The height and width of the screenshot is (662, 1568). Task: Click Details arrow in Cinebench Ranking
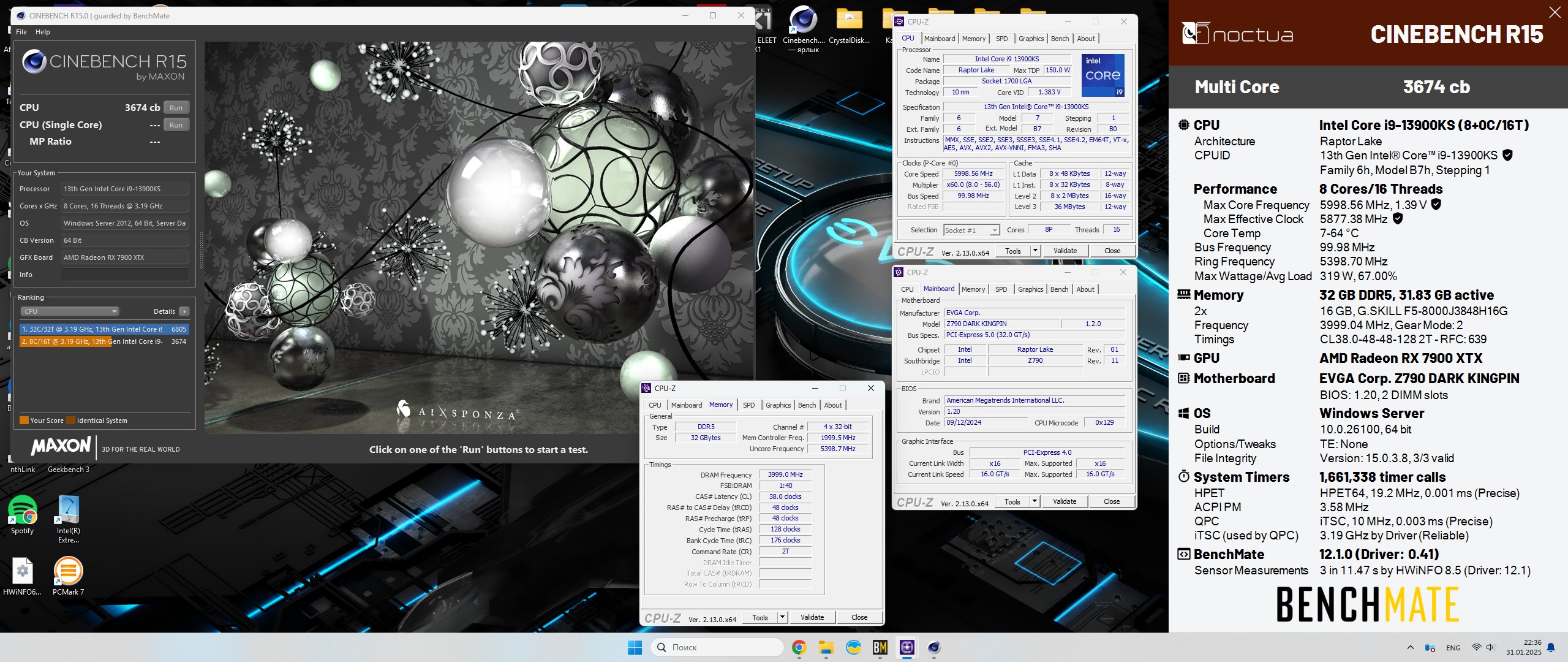(x=184, y=311)
